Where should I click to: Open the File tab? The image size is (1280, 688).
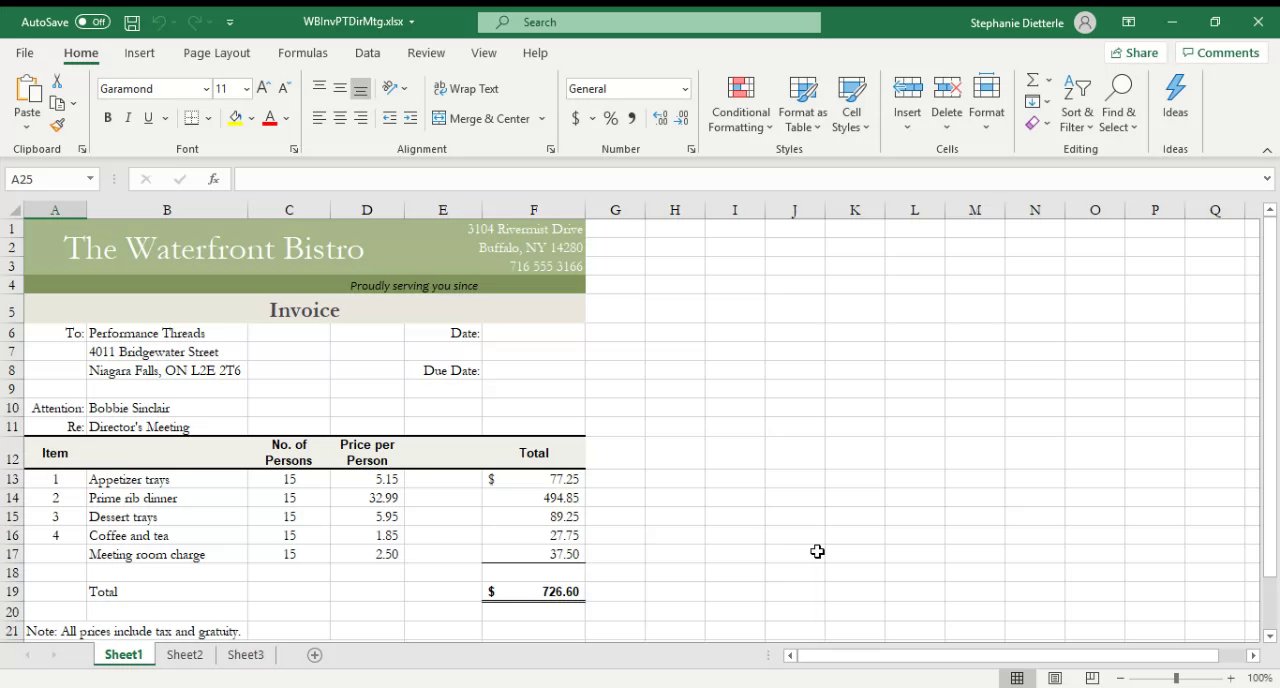coord(24,53)
